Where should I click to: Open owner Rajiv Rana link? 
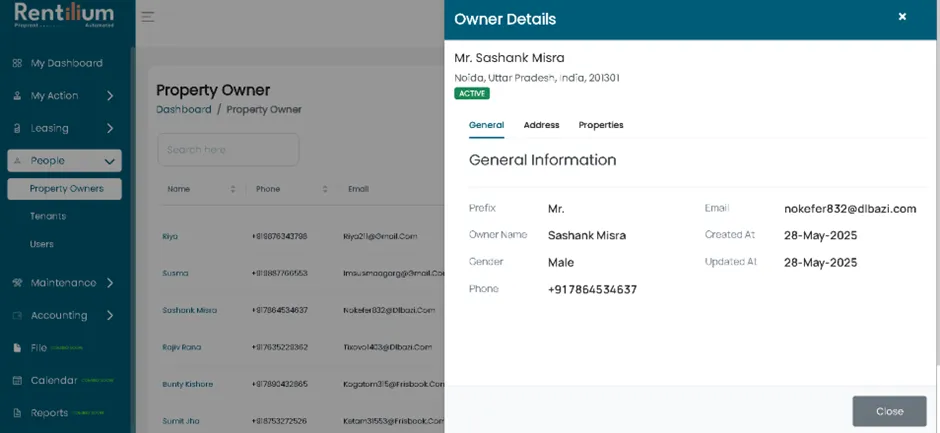coord(182,347)
